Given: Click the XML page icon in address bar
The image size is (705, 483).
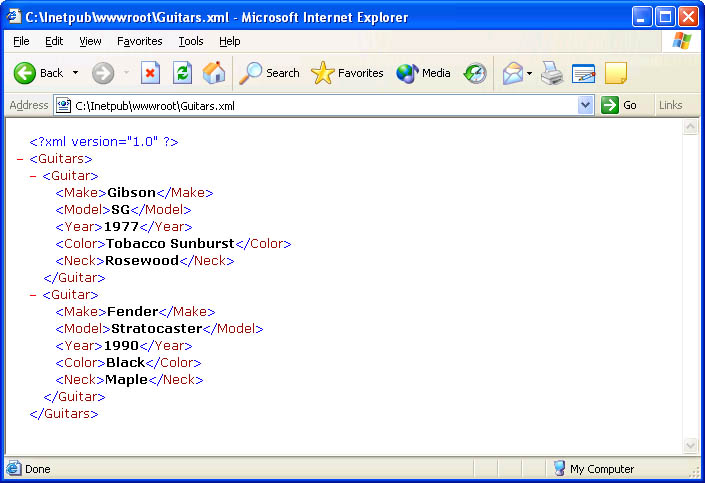Looking at the screenshot, I should pyautogui.click(x=63, y=106).
